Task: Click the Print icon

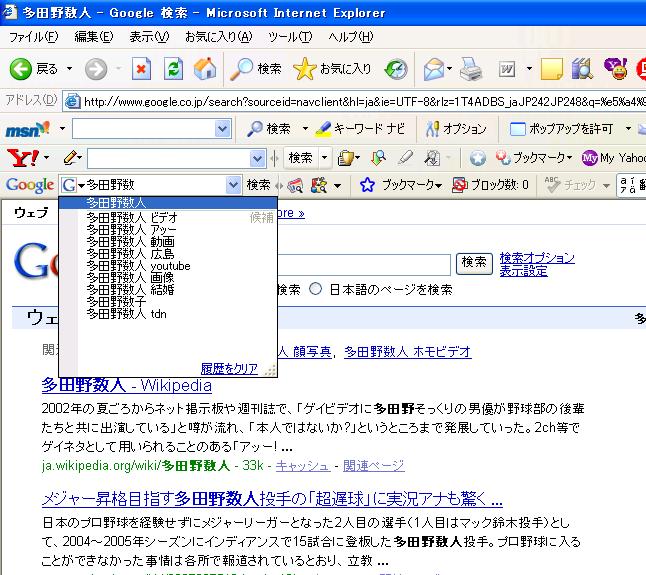Action: click(x=471, y=69)
